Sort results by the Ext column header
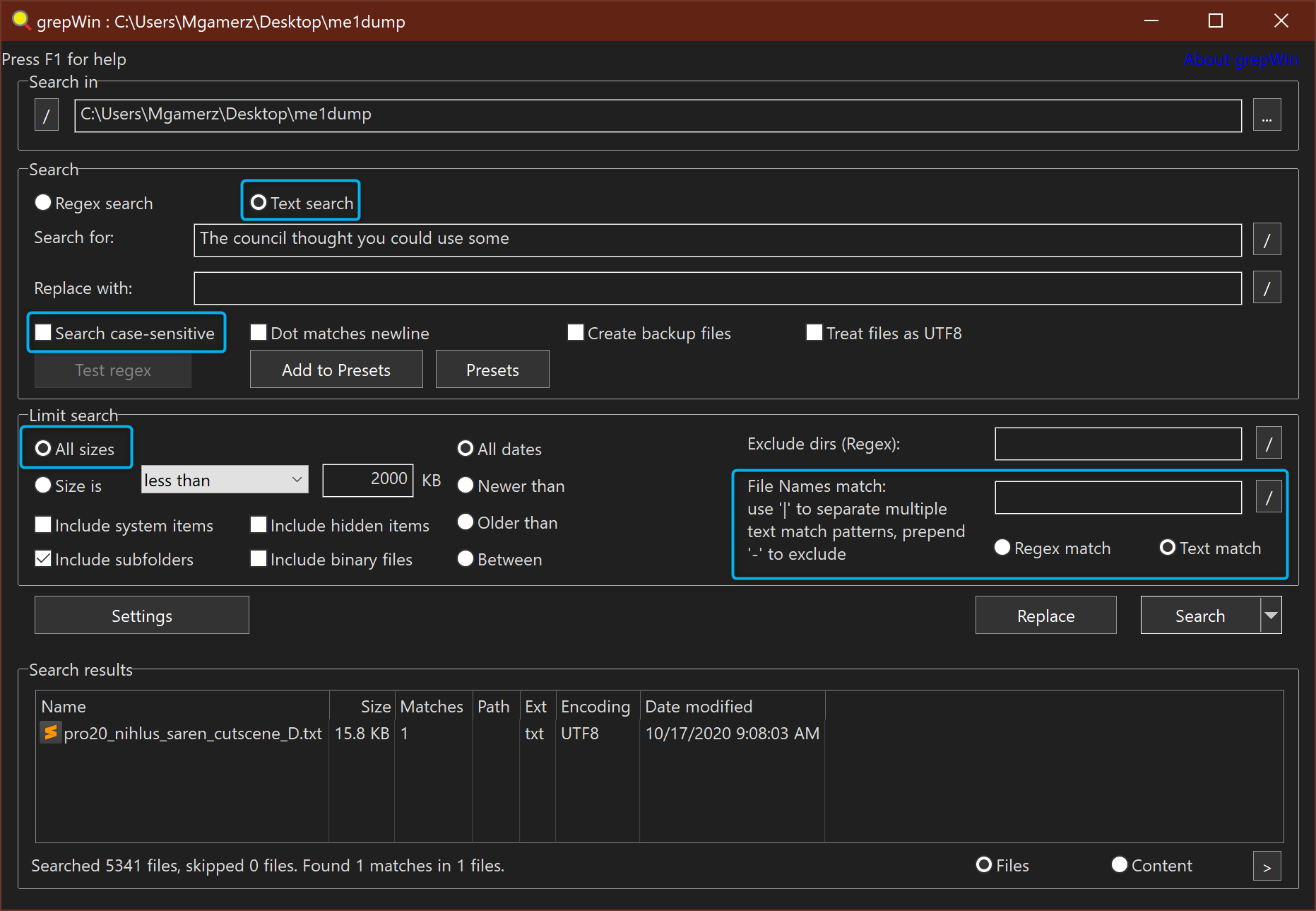The height and width of the screenshot is (911, 1316). 538,706
